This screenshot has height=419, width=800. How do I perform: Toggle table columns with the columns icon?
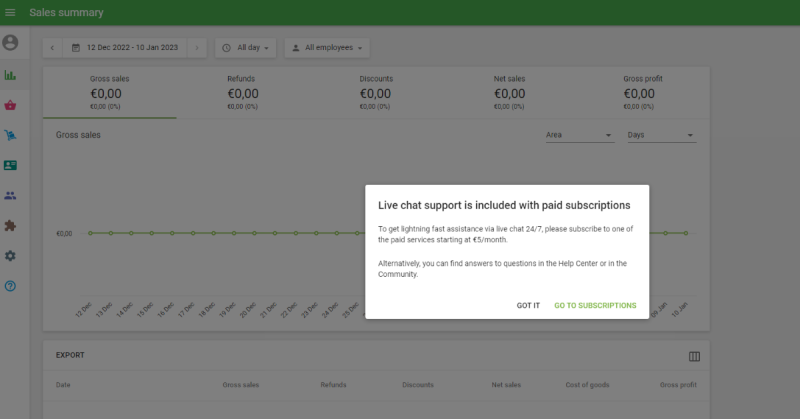(x=694, y=356)
